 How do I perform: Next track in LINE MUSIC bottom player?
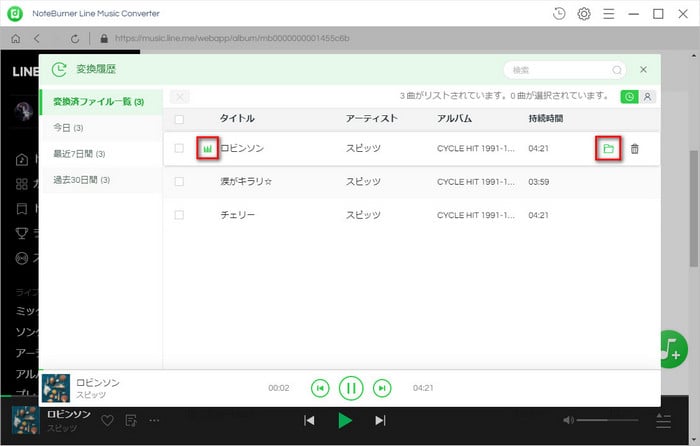click(380, 421)
